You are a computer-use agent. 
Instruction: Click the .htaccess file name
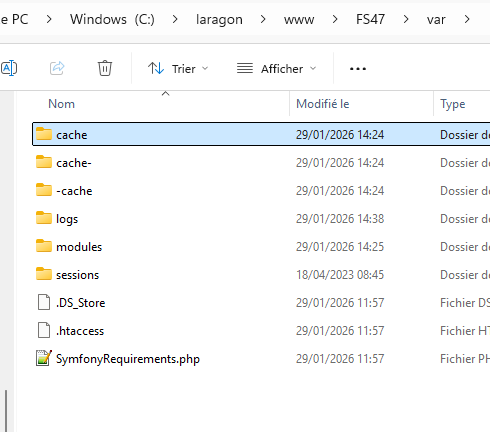pos(80,331)
